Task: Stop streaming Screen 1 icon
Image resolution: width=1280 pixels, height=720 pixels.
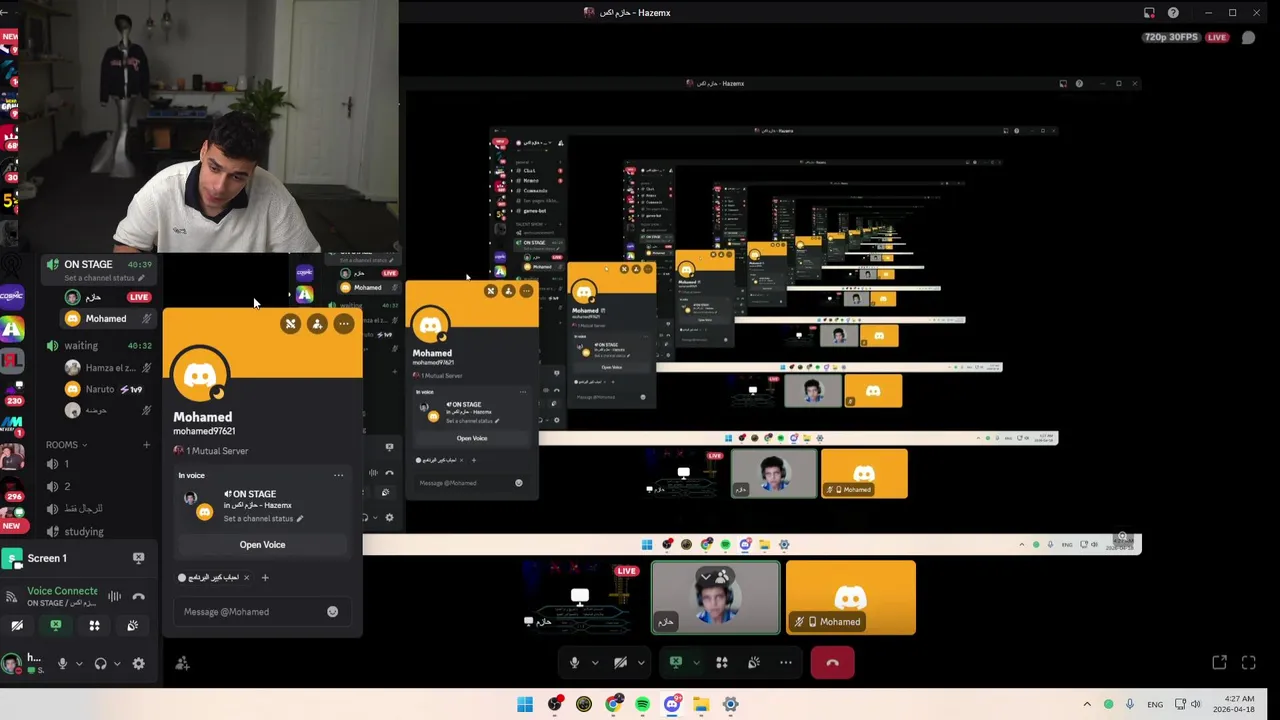Action: coord(138,558)
